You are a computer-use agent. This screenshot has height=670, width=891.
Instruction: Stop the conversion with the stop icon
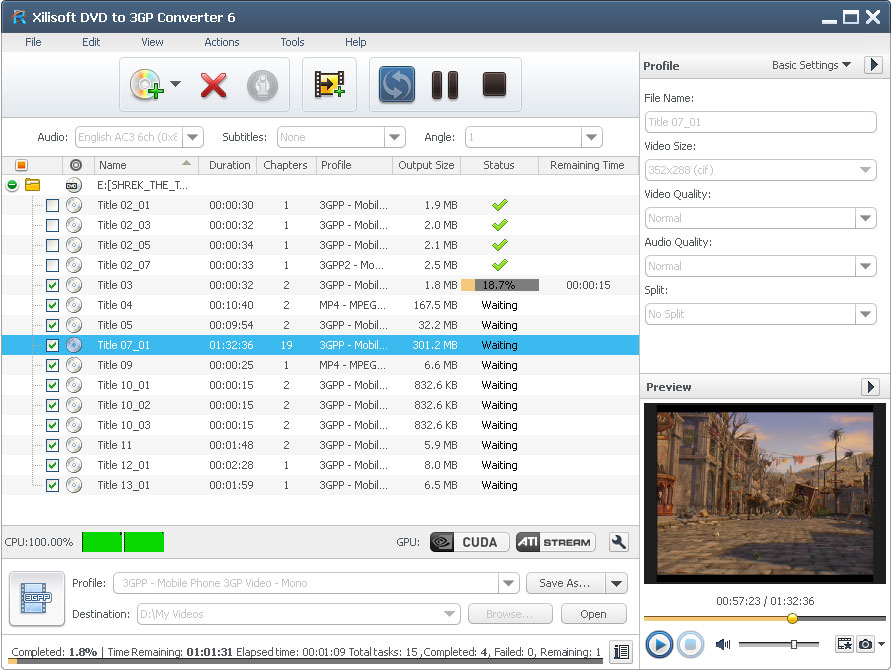point(494,85)
